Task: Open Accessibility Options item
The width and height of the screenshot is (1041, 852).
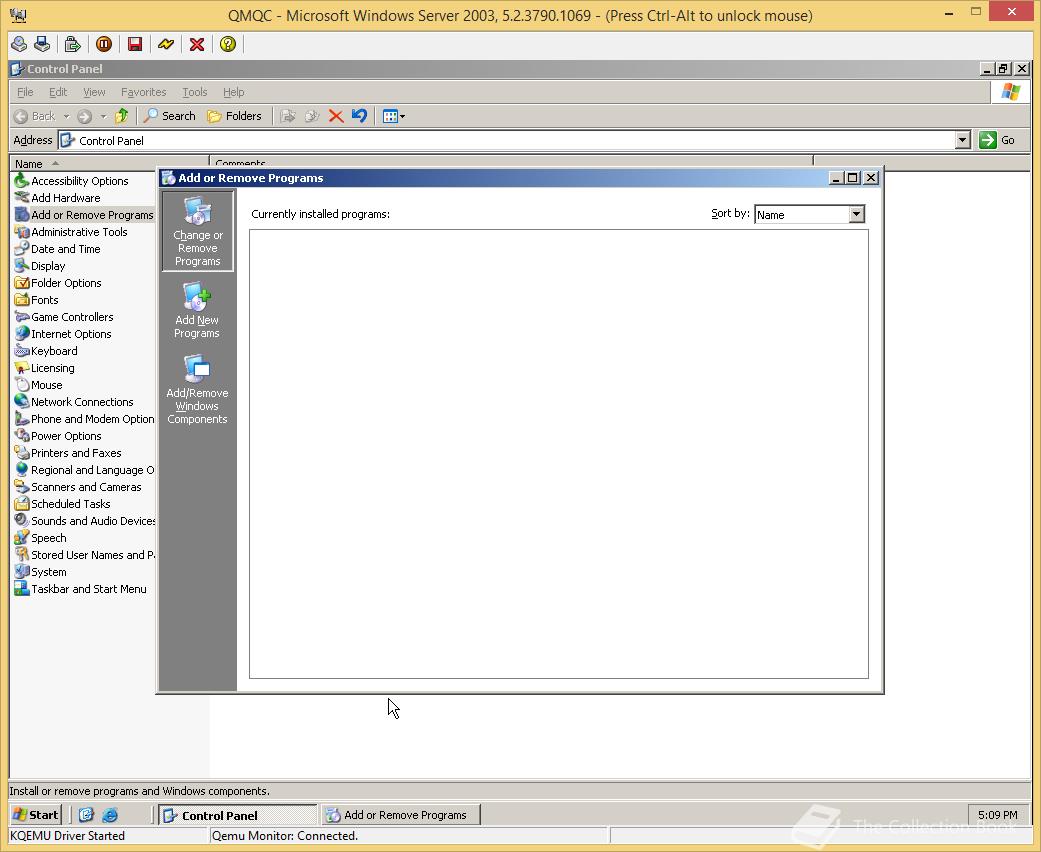Action: pos(71,181)
